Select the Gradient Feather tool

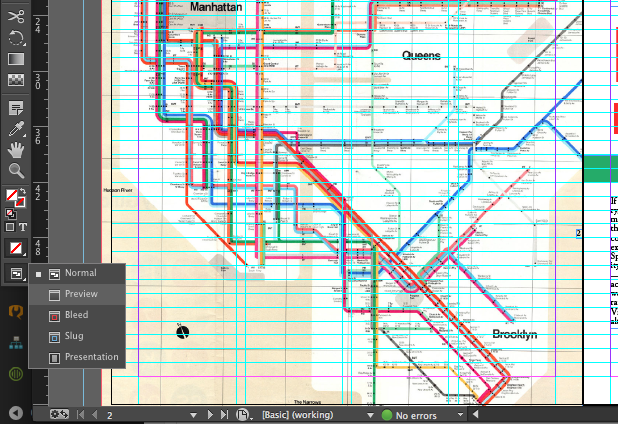[16, 81]
